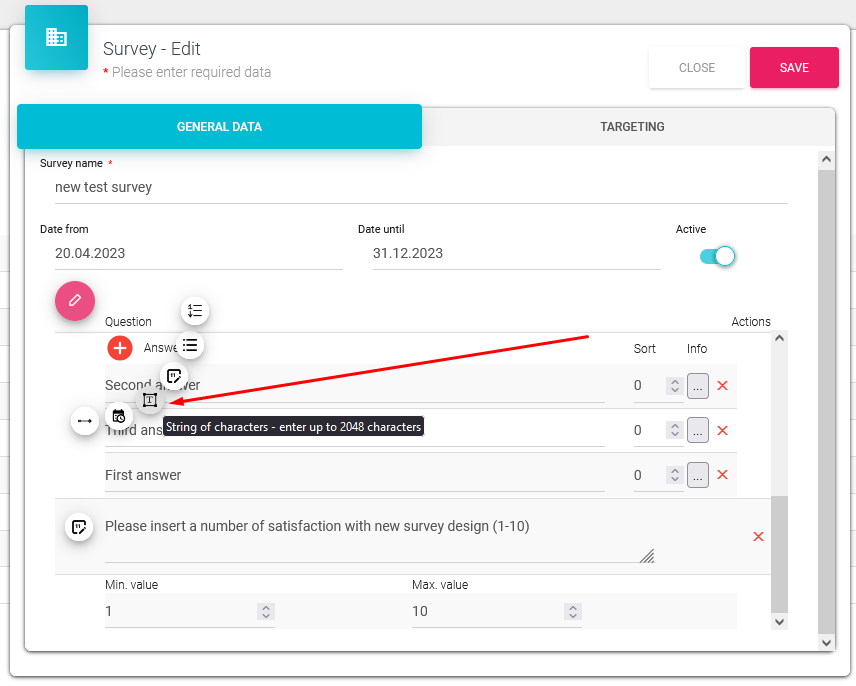Image resolution: width=856 pixels, height=686 pixels.
Task: Delete the Second answer row
Action: (x=722, y=386)
